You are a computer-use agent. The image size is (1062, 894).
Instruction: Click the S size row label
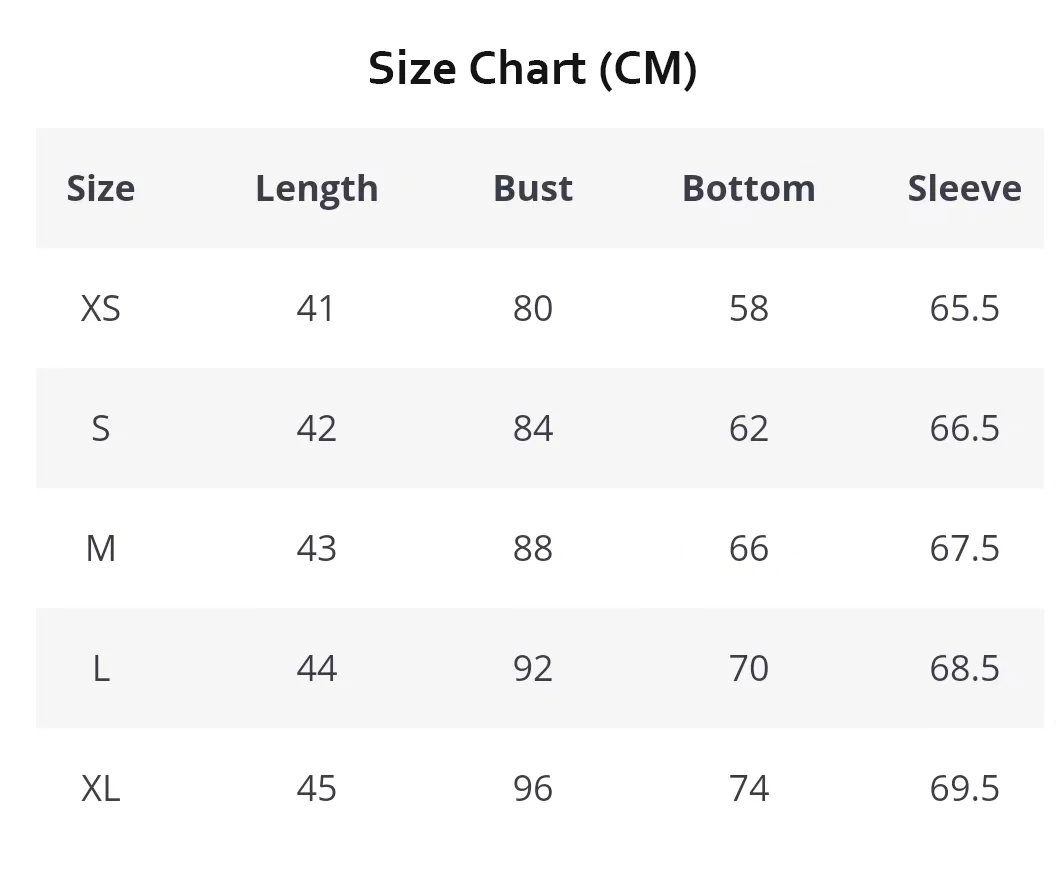click(101, 428)
